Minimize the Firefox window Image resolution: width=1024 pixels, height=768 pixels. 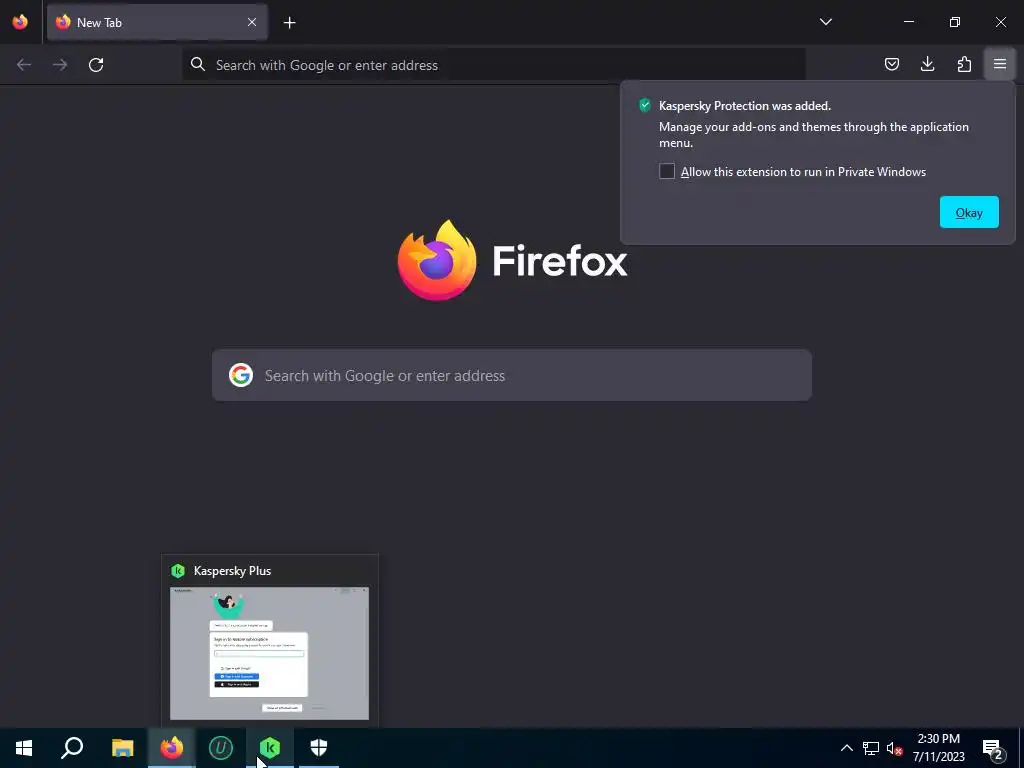[908, 22]
